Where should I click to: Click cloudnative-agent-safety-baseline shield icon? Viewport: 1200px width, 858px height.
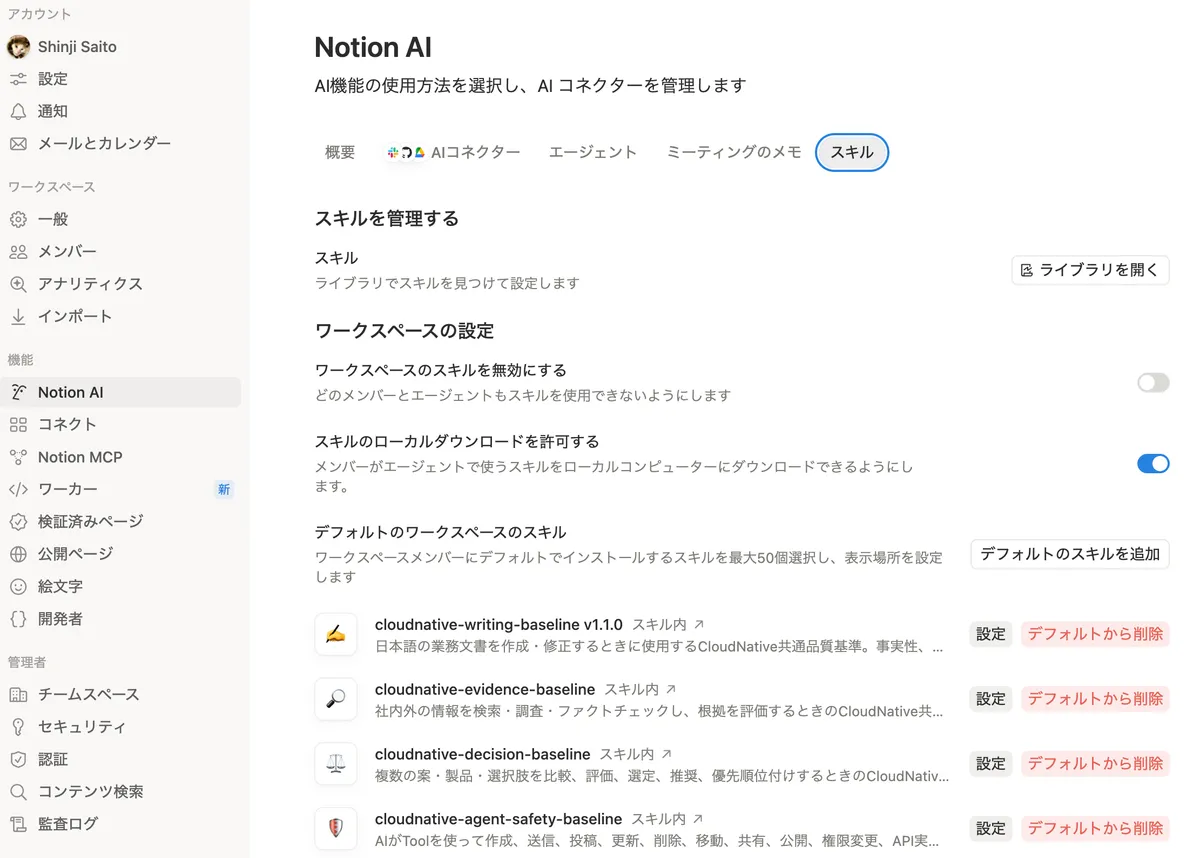336,828
